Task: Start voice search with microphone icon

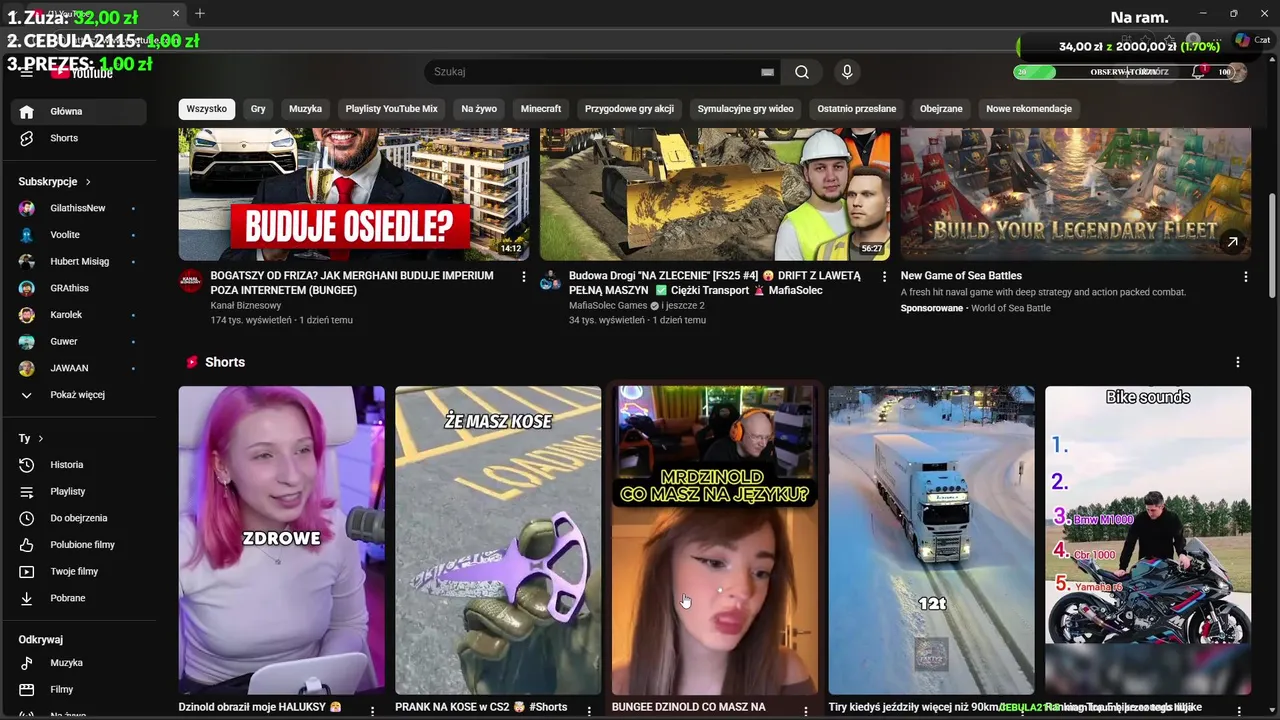Action: click(x=847, y=72)
